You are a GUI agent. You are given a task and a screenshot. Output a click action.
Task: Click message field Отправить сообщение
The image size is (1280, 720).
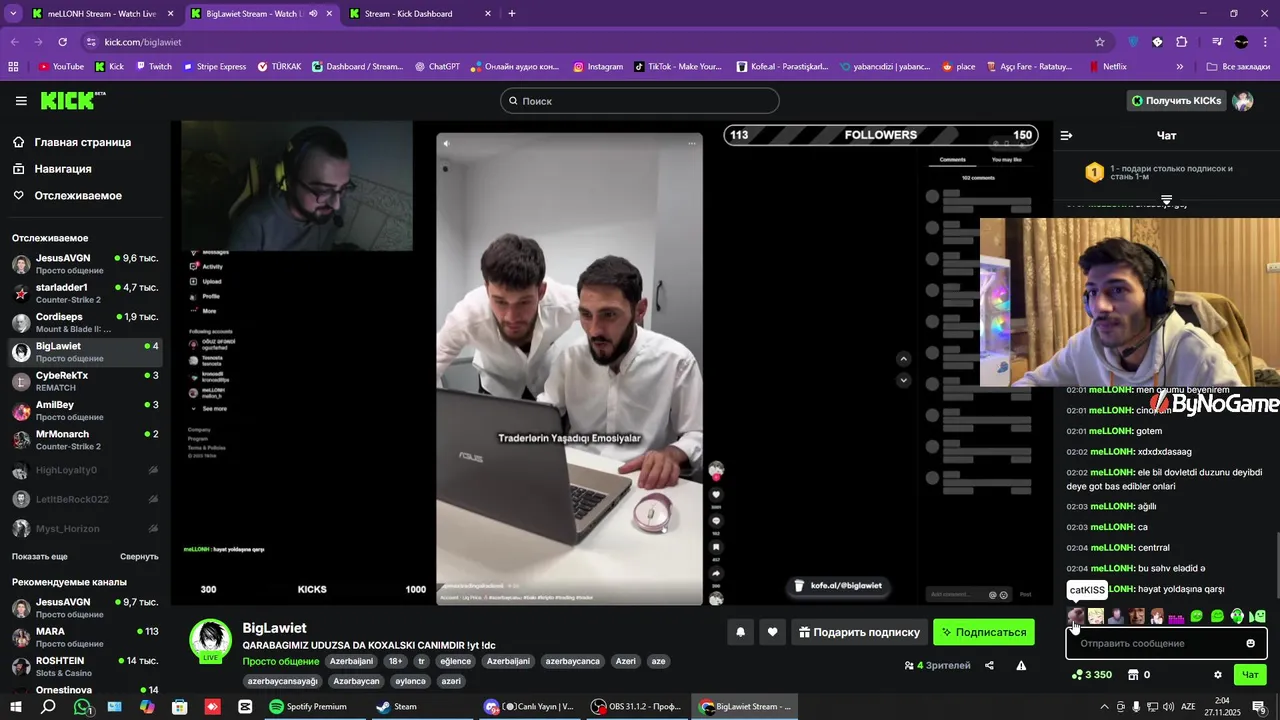1166,643
